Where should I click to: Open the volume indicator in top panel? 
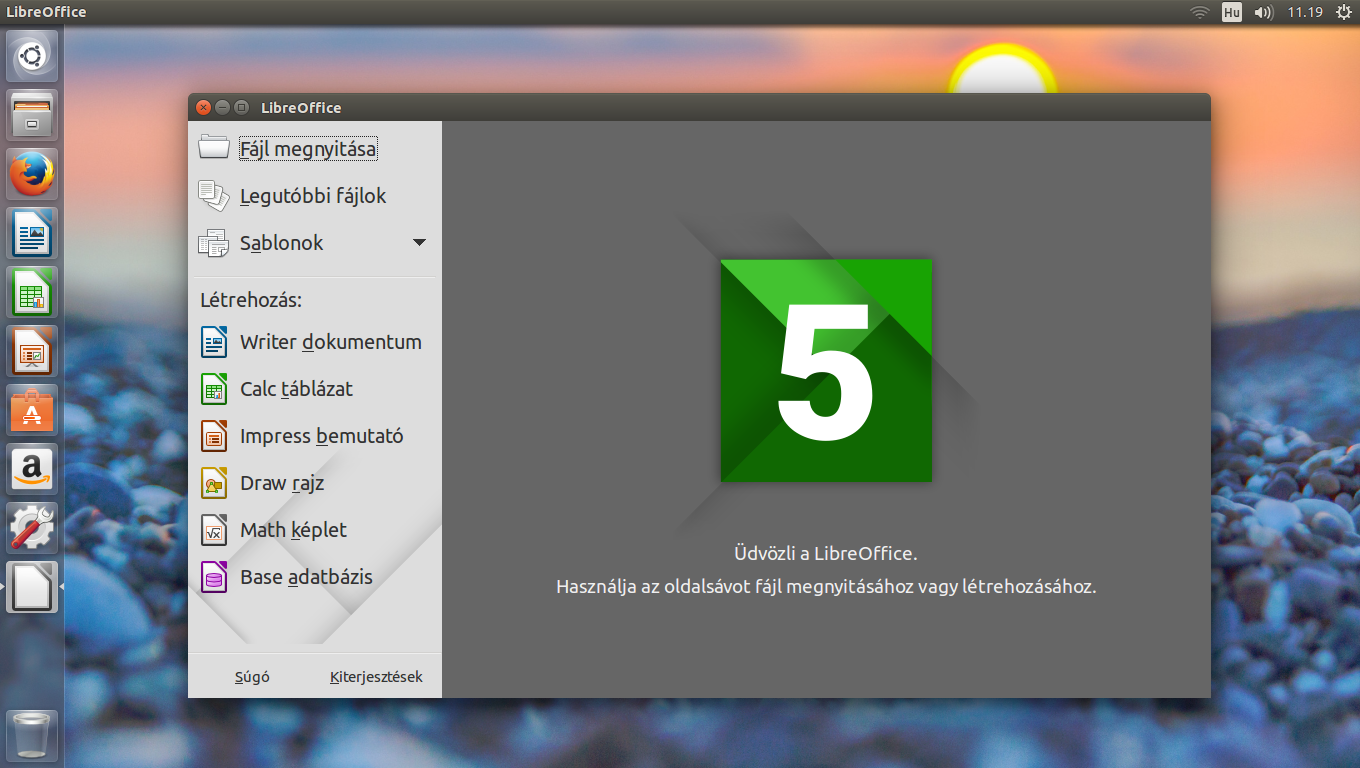pyautogui.click(x=1263, y=12)
